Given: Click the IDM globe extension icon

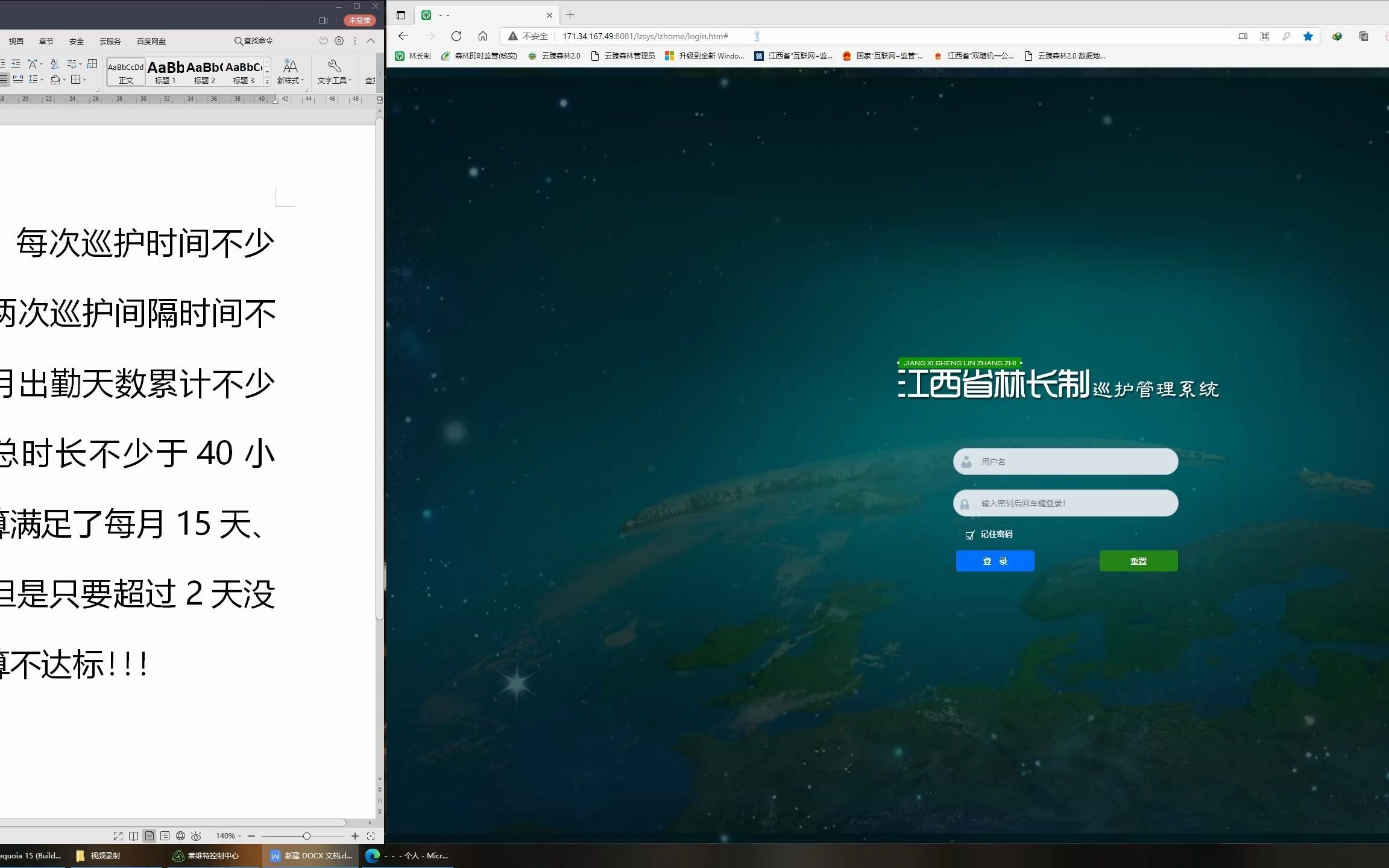Looking at the screenshot, I should [x=1337, y=36].
